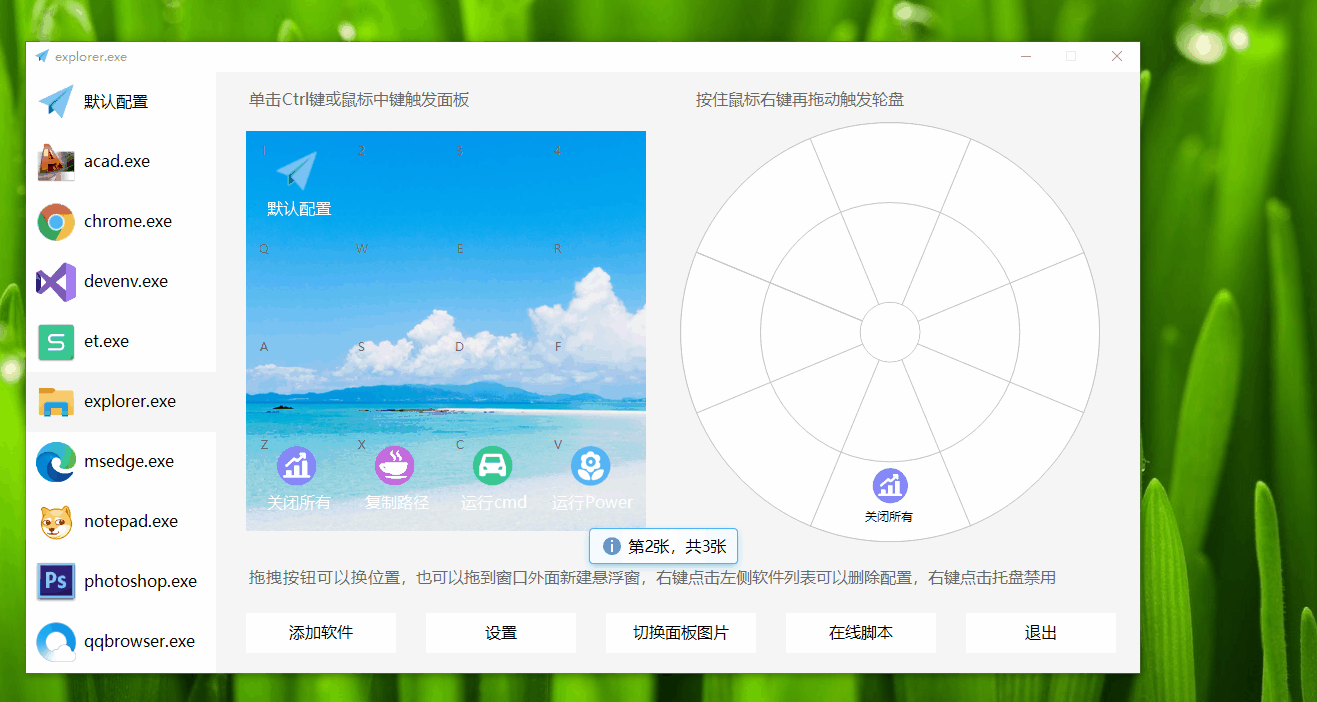Select et.exe label in the list
The height and width of the screenshot is (702, 1317).
pyautogui.click(x=106, y=341)
